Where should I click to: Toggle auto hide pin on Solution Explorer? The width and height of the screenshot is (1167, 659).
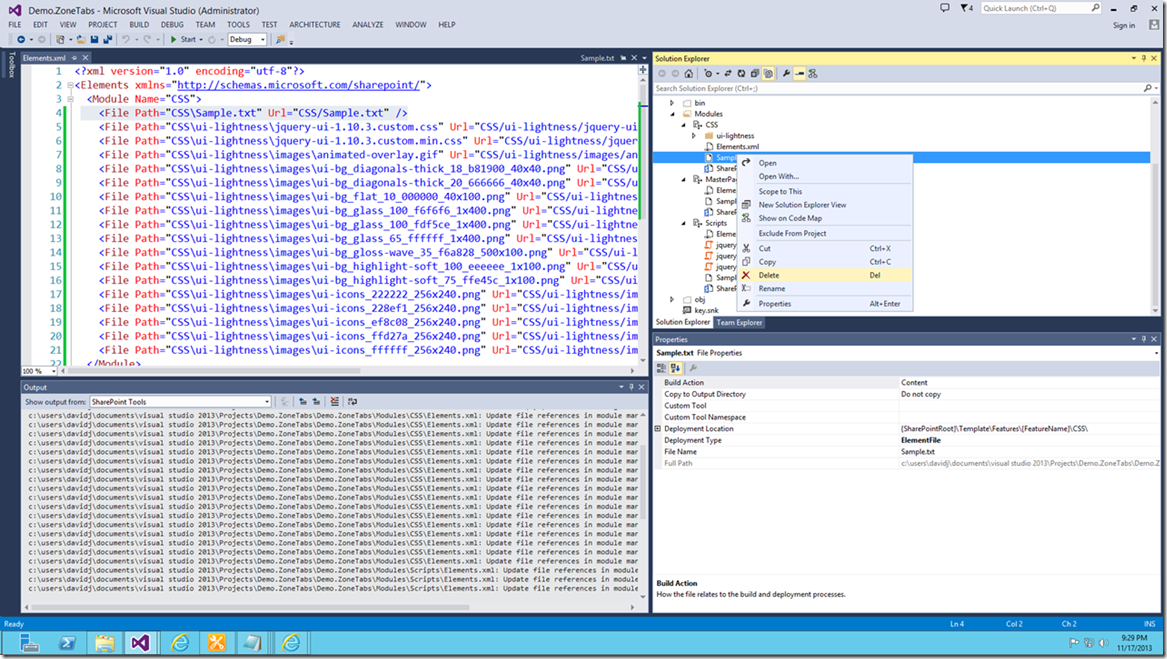click(x=1144, y=58)
